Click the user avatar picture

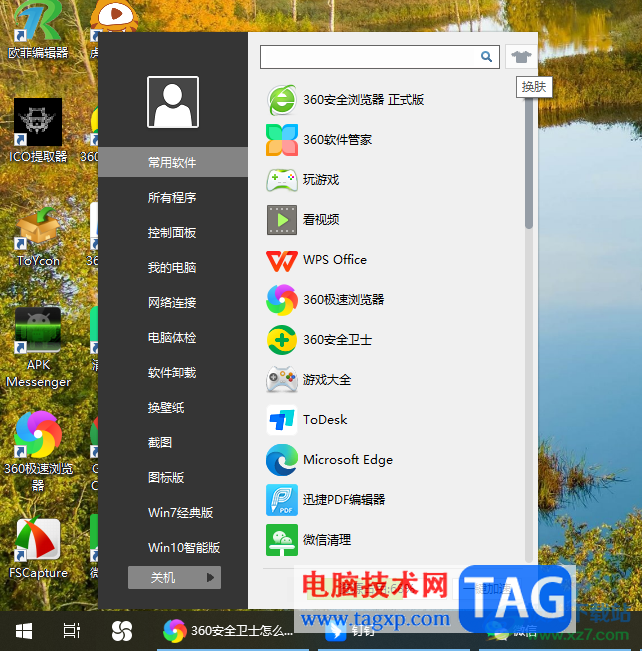click(x=173, y=102)
